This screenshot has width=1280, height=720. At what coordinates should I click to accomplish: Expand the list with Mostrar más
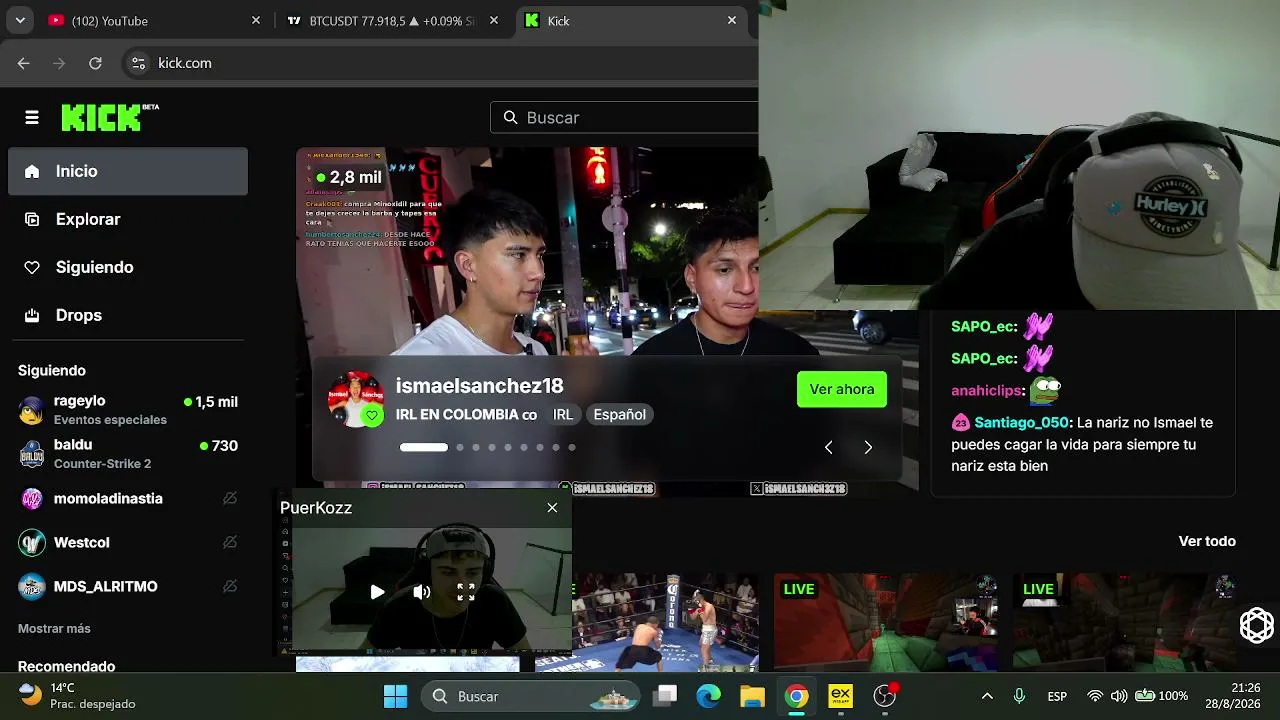click(54, 628)
